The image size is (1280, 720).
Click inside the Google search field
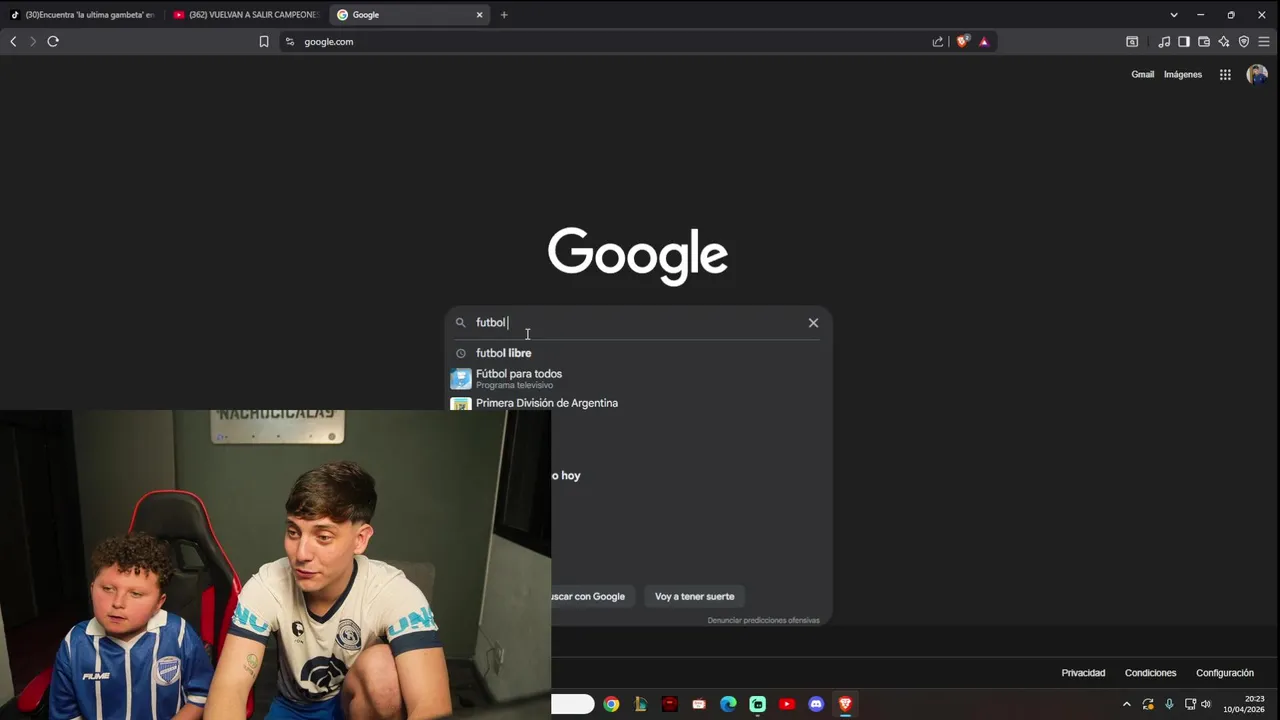[x=638, y=323]
